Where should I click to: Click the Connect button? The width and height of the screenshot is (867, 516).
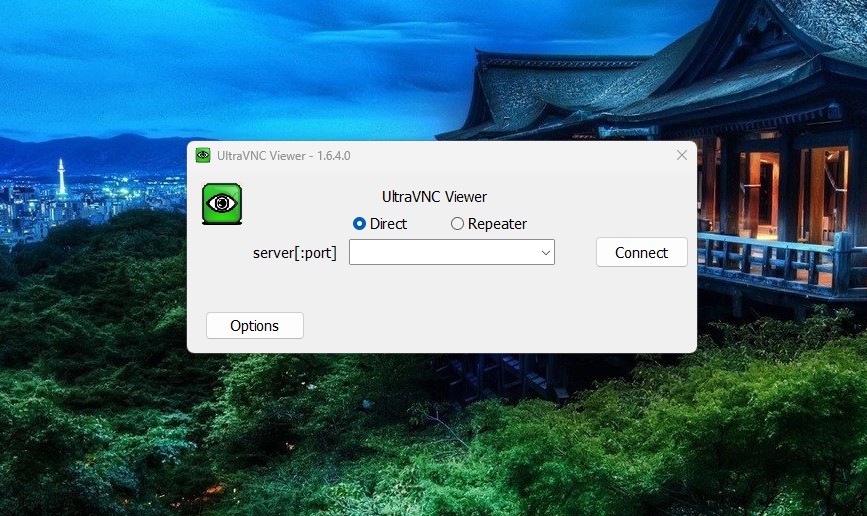click(641, 252)
